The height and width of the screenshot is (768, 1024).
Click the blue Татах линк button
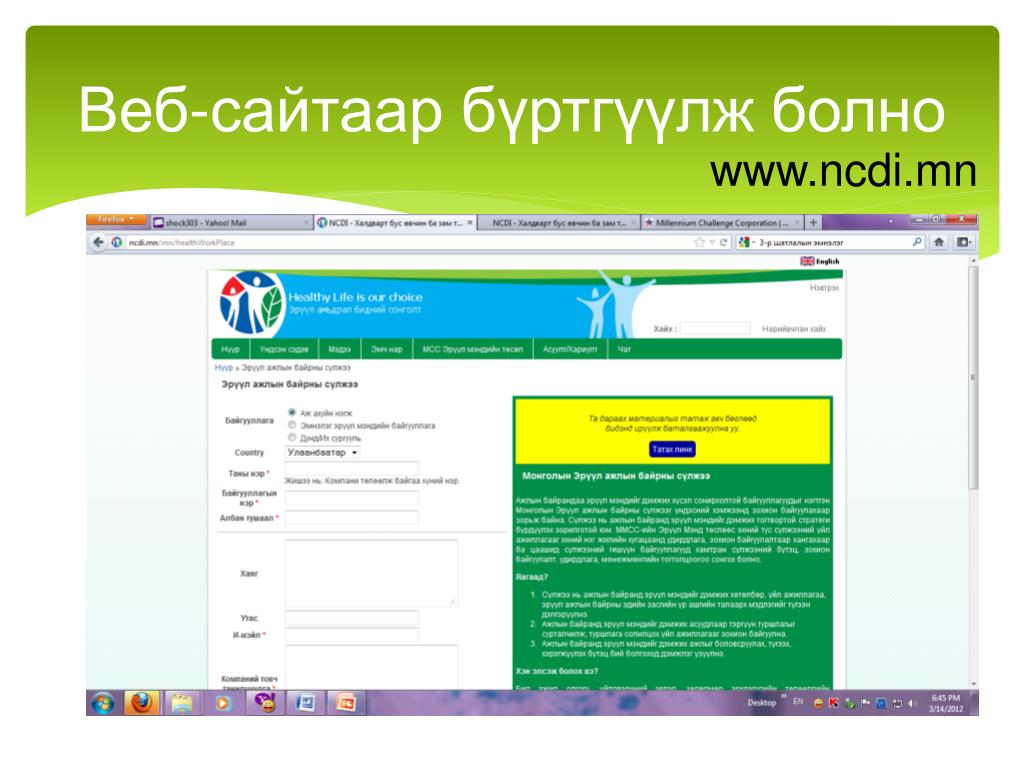point(672,449)
